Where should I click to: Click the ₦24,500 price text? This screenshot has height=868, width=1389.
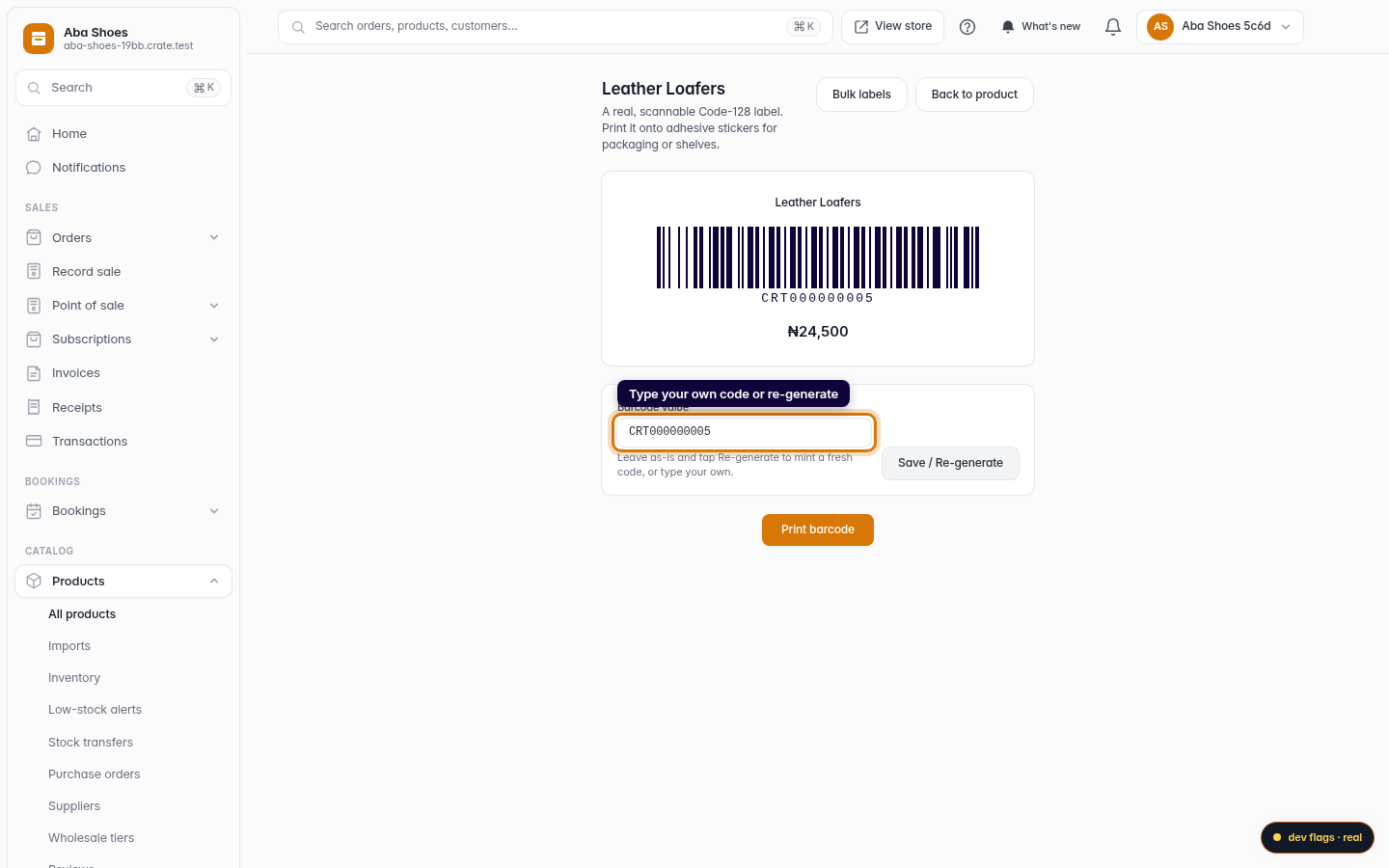818,332
